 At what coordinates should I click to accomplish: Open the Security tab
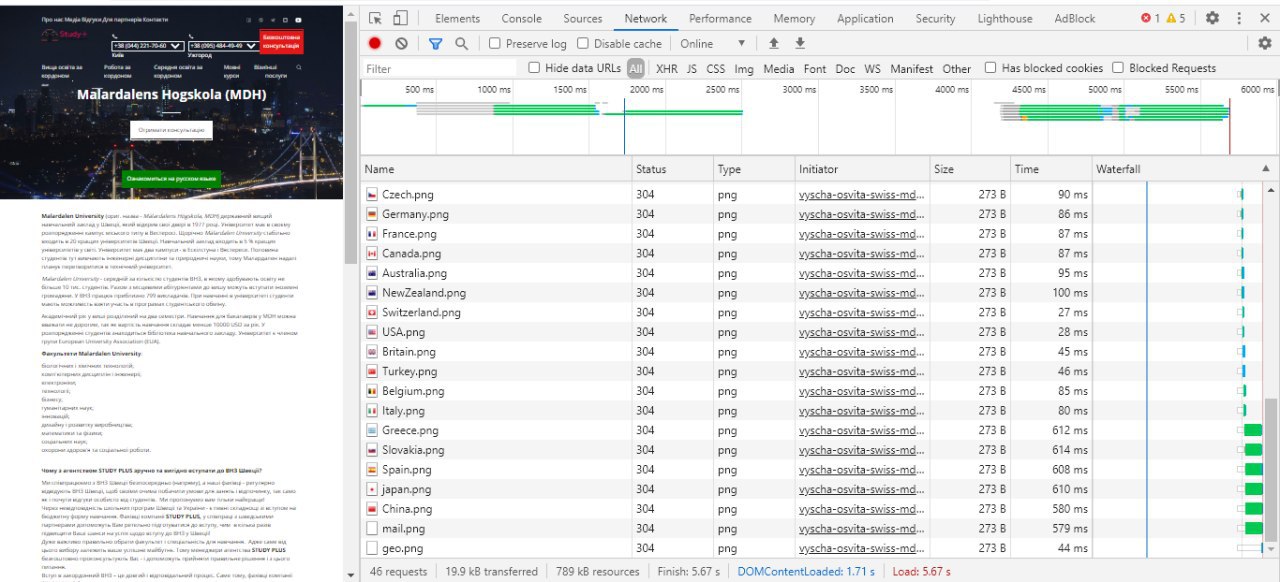(935, 18)
